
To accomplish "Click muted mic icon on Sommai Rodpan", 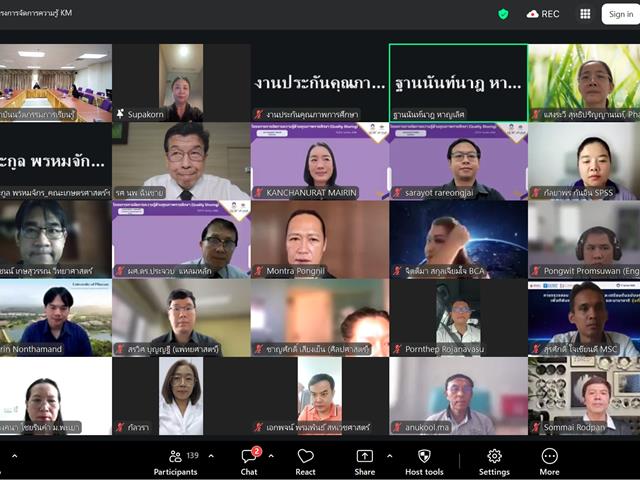I will (x=536, y=428).
